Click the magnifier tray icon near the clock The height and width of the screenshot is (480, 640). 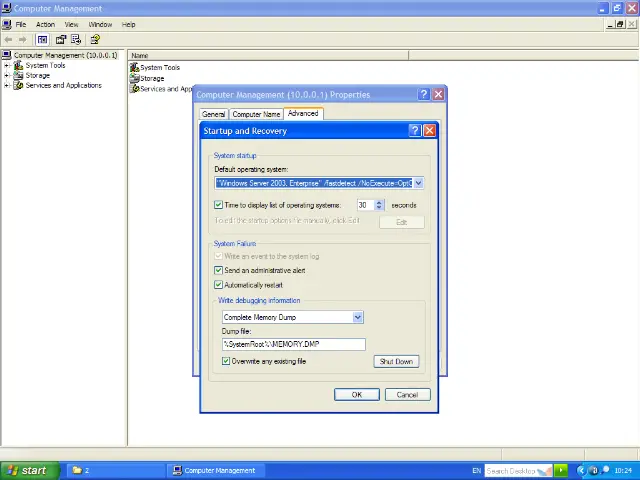(606, 470)
